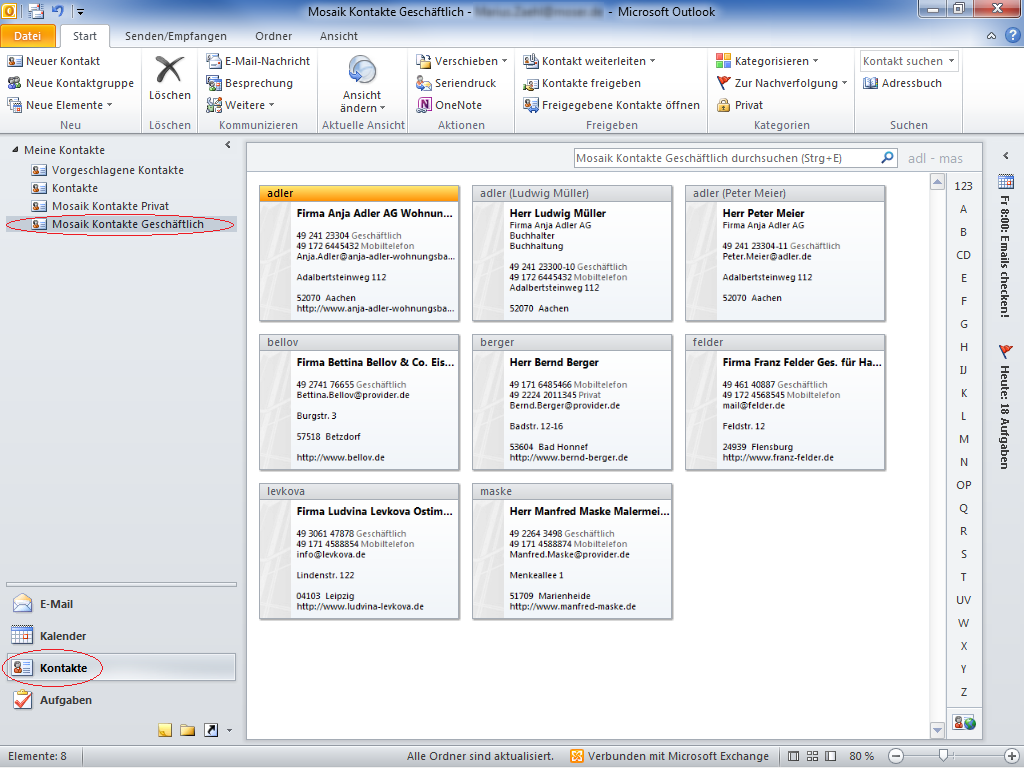This screenshot has height=768, width=1024.
Task: Open the Ansicht ändern view dropdown
Action: [x=362, y=83]
